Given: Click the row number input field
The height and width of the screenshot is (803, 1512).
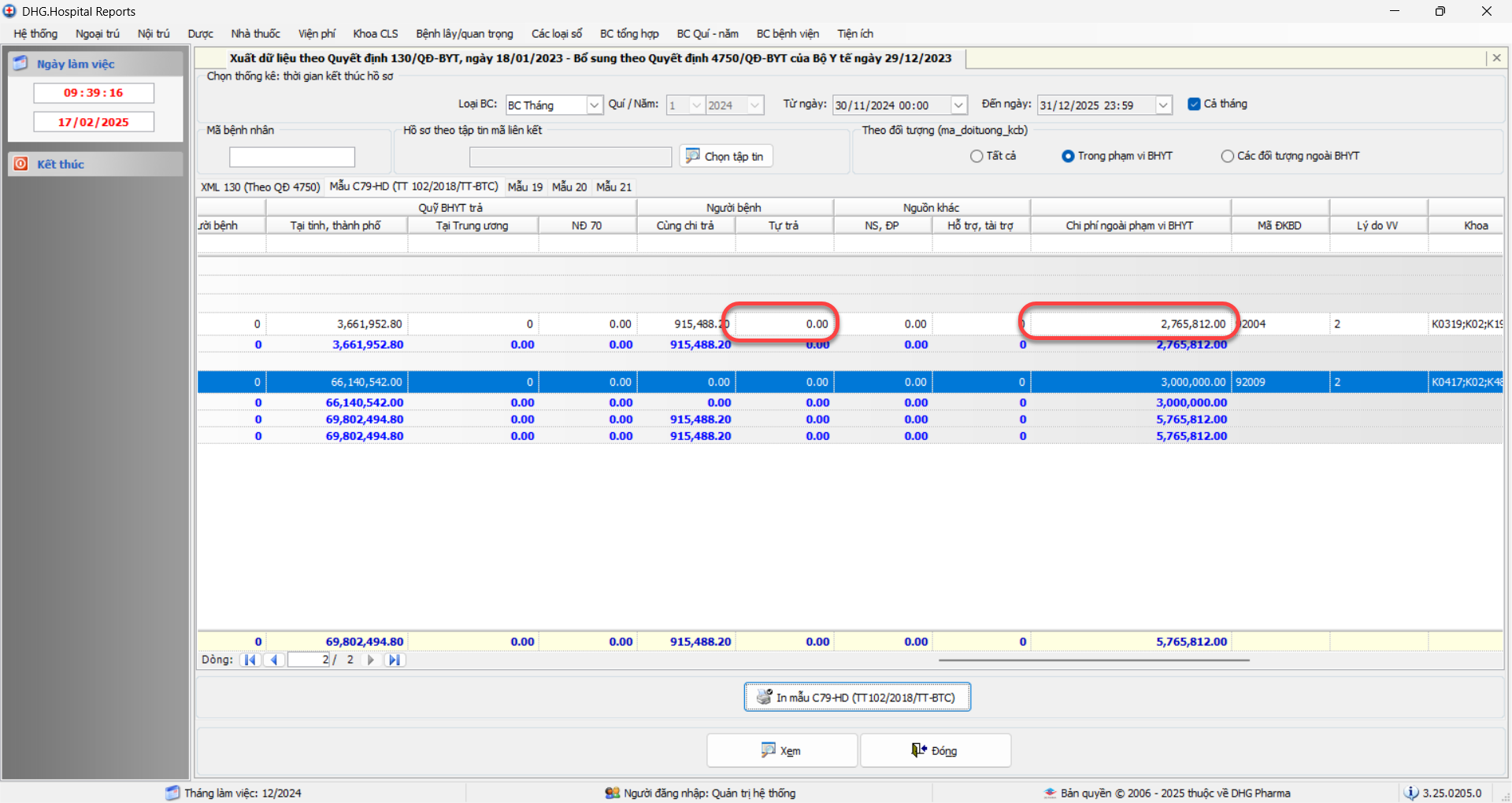Looking at the screenshot, I should [x=309, y=660].
